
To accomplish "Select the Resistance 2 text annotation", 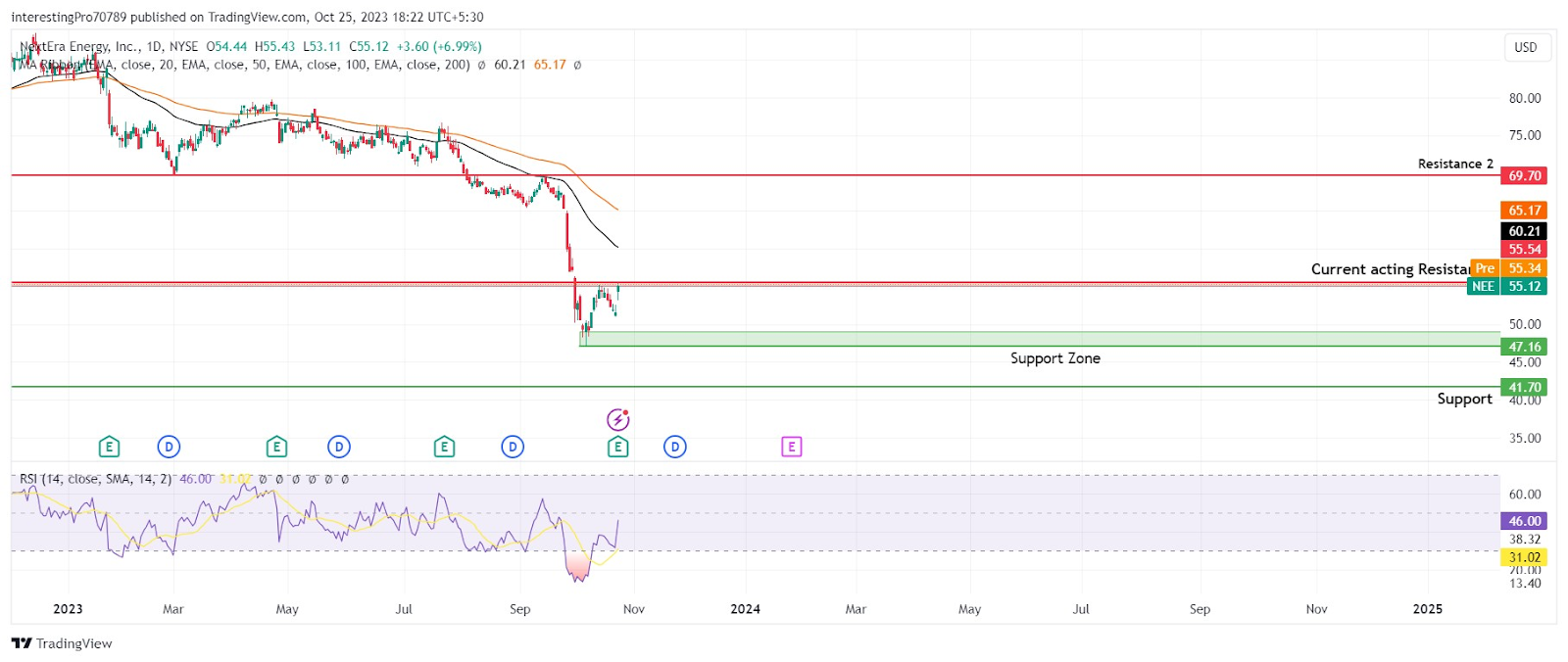I will [x=1455, y=164].
